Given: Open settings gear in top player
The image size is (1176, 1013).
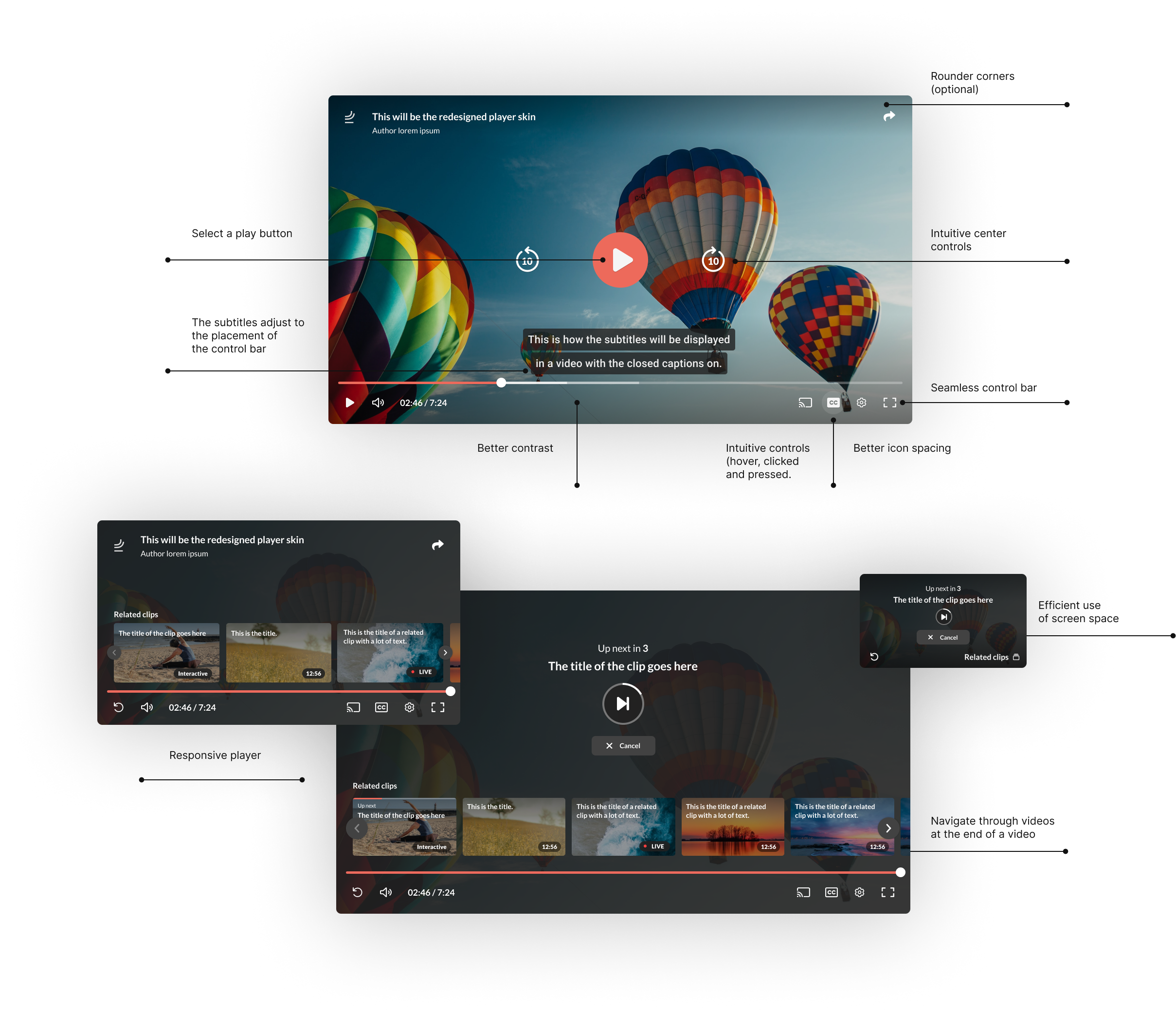Looking at the screenshot, I should pyautogui.click(x=861, y=403).
